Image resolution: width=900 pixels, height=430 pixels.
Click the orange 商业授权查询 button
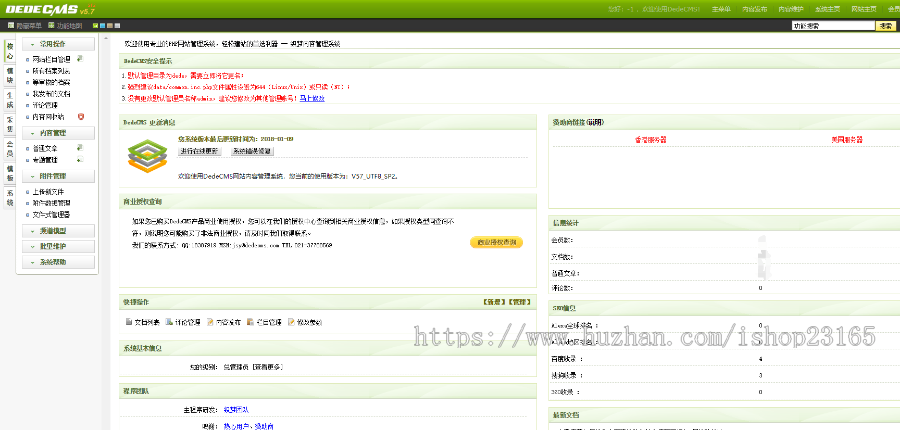496,242
